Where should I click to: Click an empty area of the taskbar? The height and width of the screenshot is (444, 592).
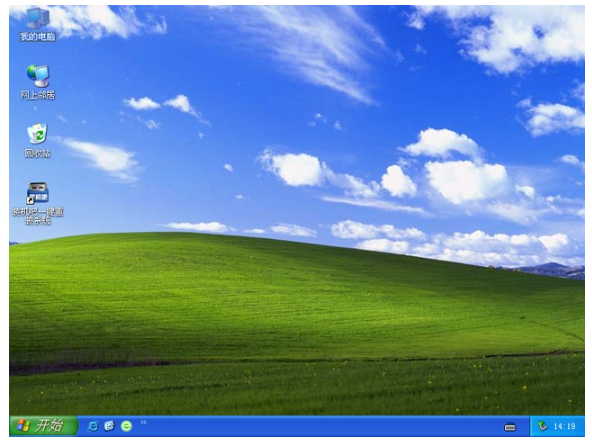point(321,427)
